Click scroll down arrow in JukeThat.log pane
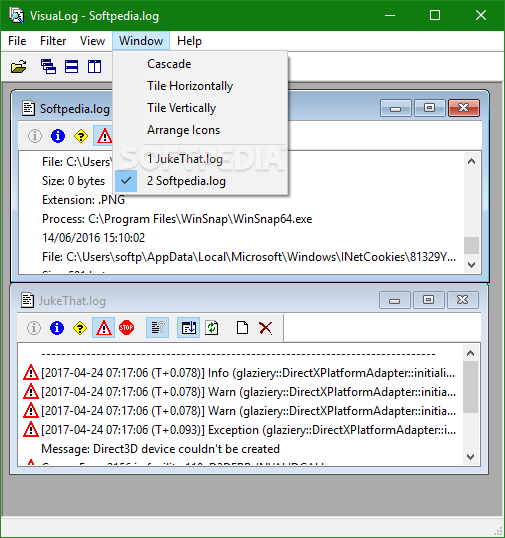505x538 pixels. coord(470,457)
